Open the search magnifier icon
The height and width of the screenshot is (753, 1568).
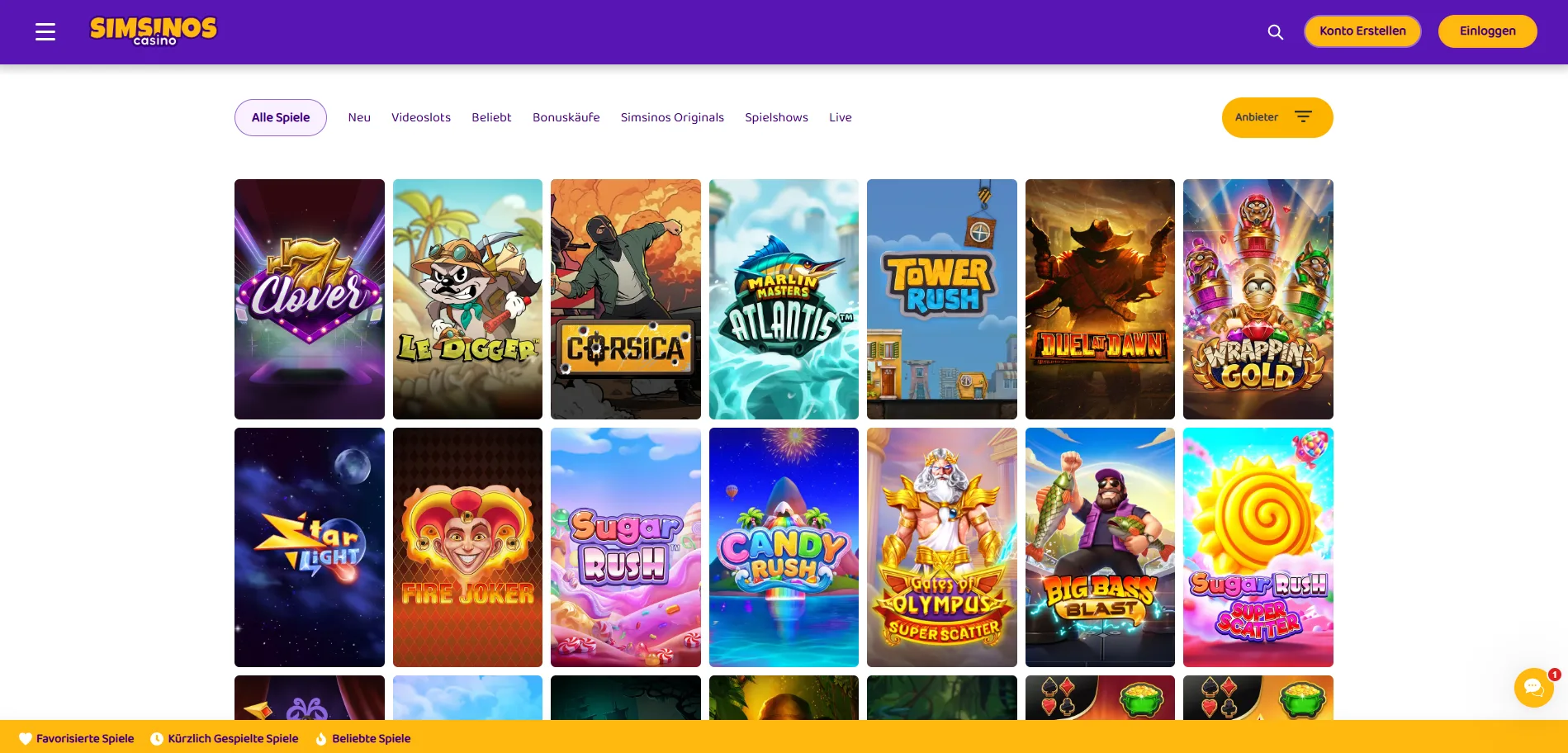[x=1276, y=32]
